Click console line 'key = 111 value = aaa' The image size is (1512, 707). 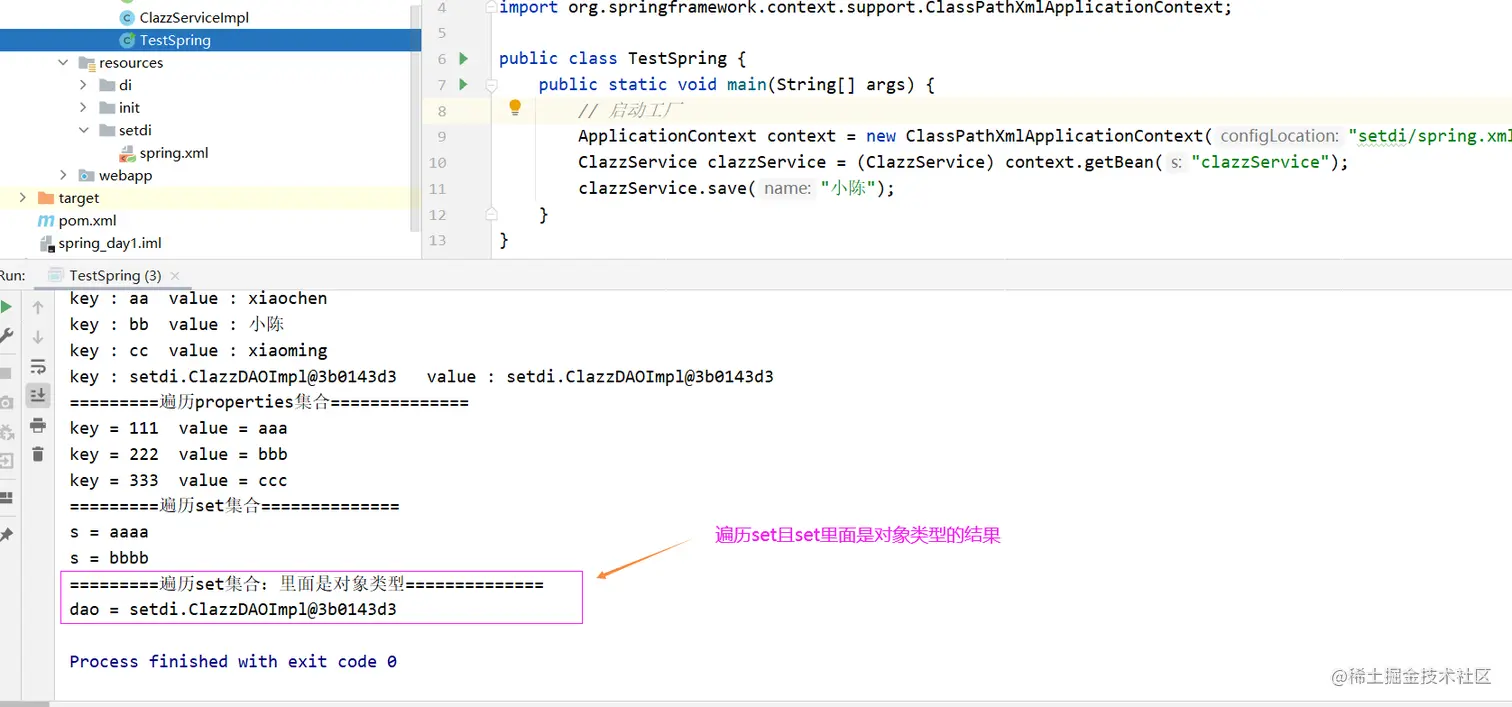point(178,428)
